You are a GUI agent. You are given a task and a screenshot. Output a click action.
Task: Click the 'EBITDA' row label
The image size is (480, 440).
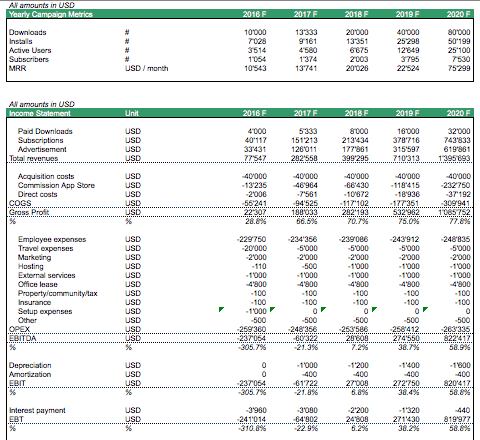23,338
